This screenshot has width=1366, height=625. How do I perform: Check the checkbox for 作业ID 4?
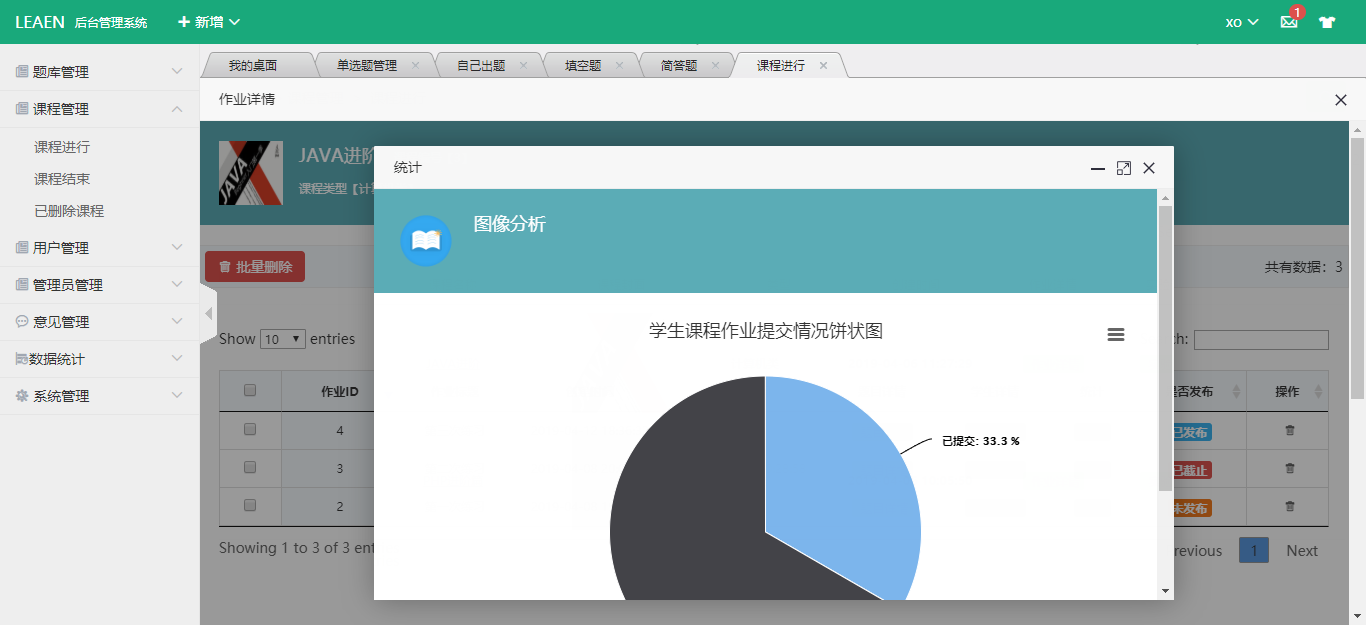[250, 429]
